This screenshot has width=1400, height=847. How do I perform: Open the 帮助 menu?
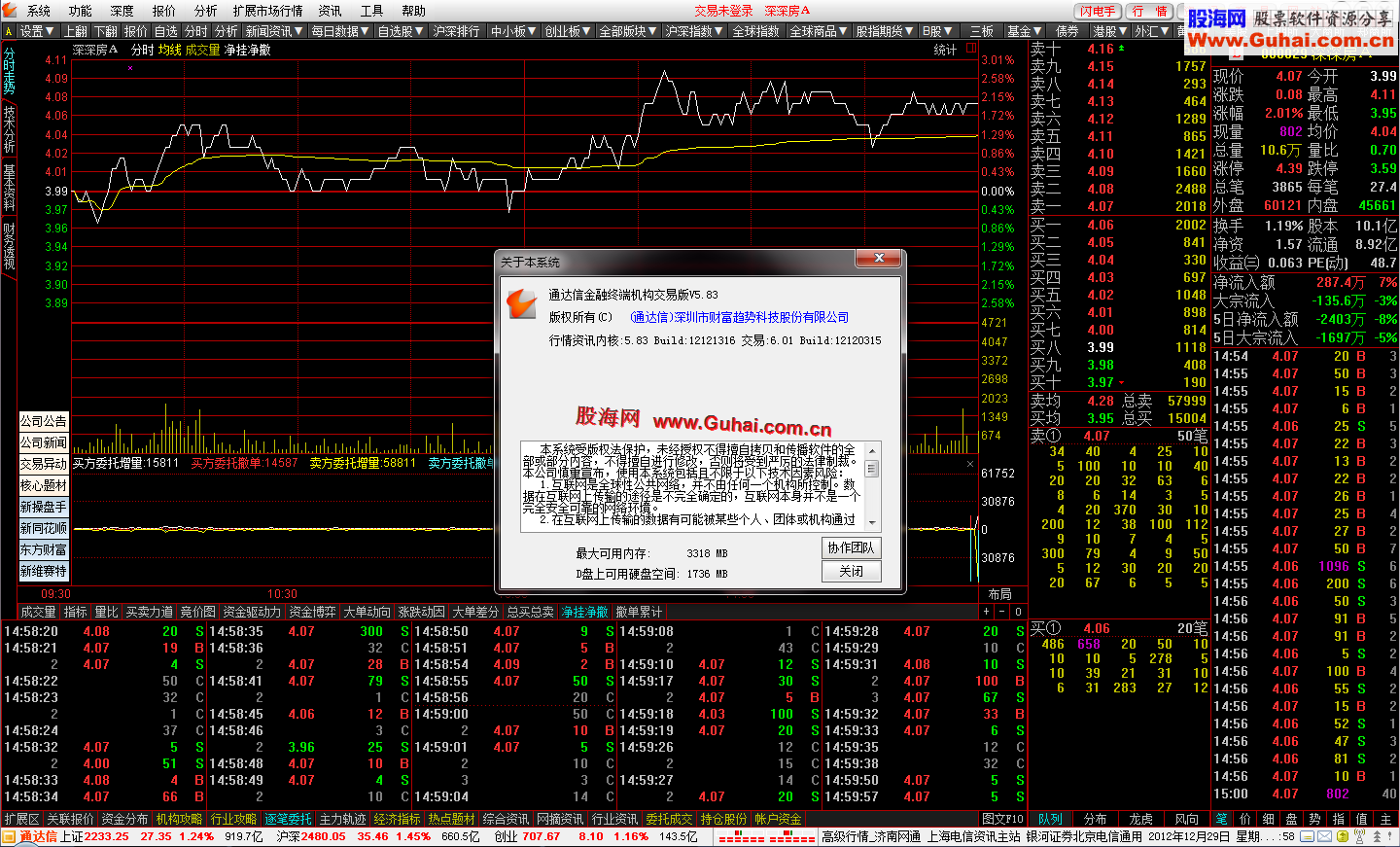coord(413,11)
